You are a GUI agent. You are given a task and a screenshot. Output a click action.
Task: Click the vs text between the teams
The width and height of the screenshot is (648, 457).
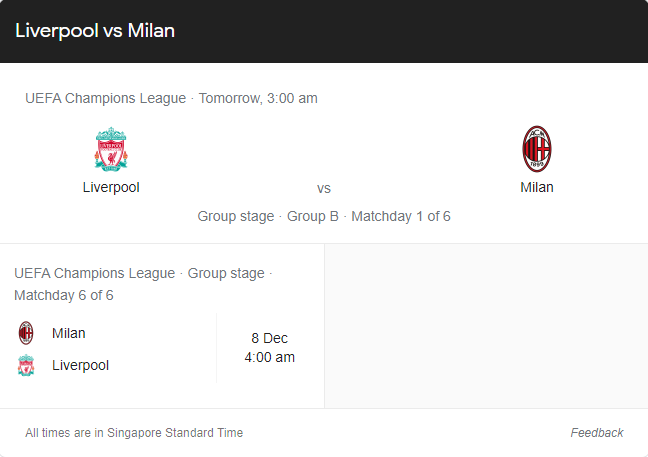324,188
